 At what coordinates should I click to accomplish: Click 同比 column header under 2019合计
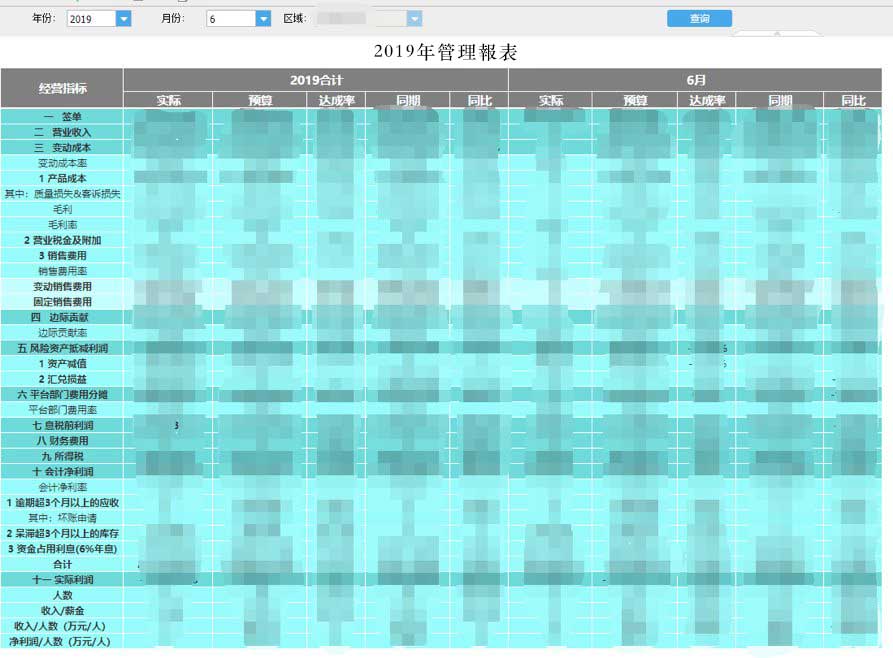tap(479, 100)
